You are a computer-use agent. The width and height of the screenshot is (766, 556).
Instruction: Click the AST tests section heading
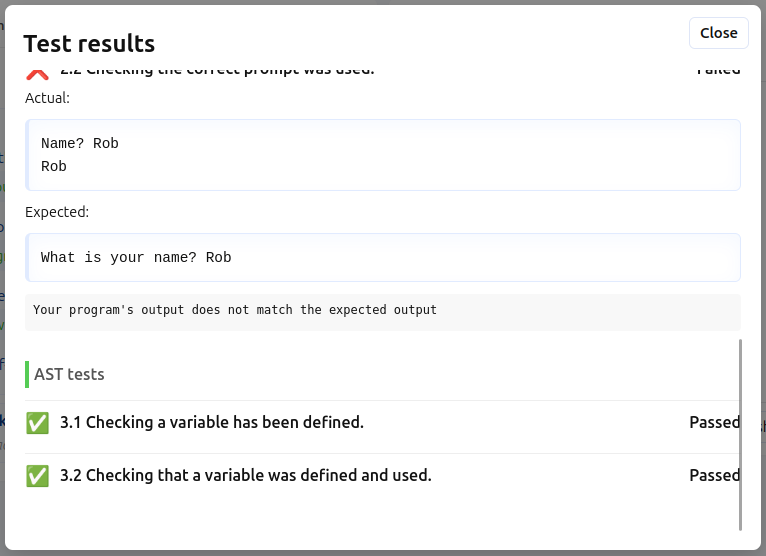(x=69, y=374)
